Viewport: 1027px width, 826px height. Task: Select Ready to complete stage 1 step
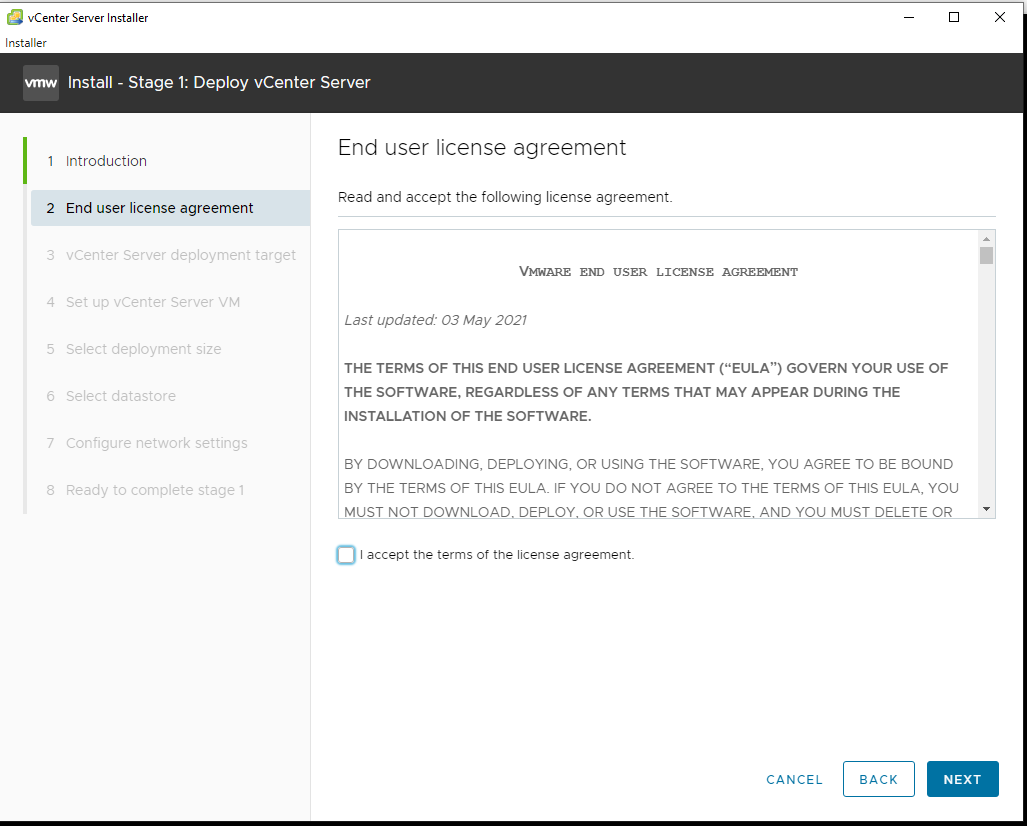click(x=170, y=490)
